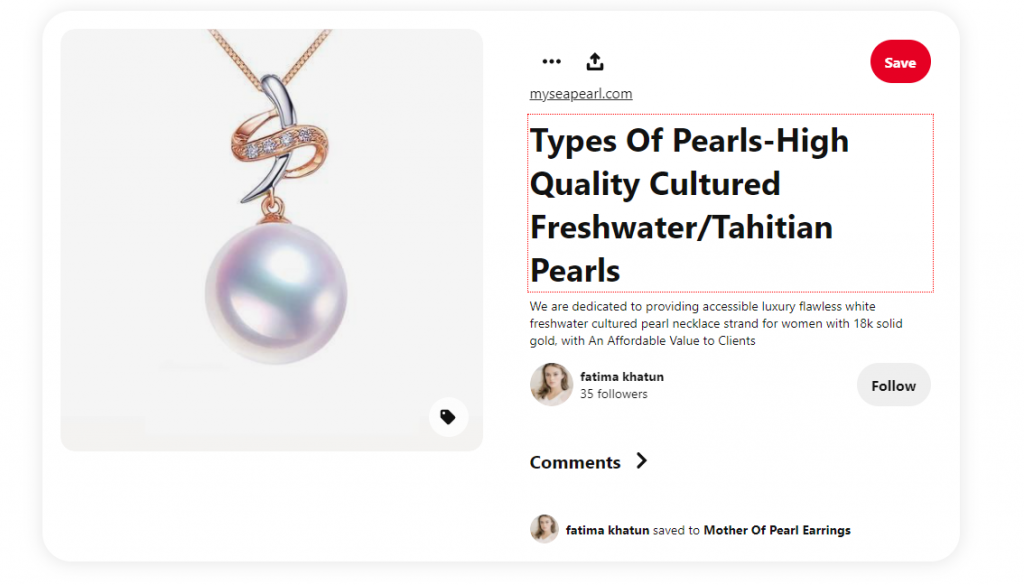
Task: Click the share upload icon
Action: tap(595, 62)
